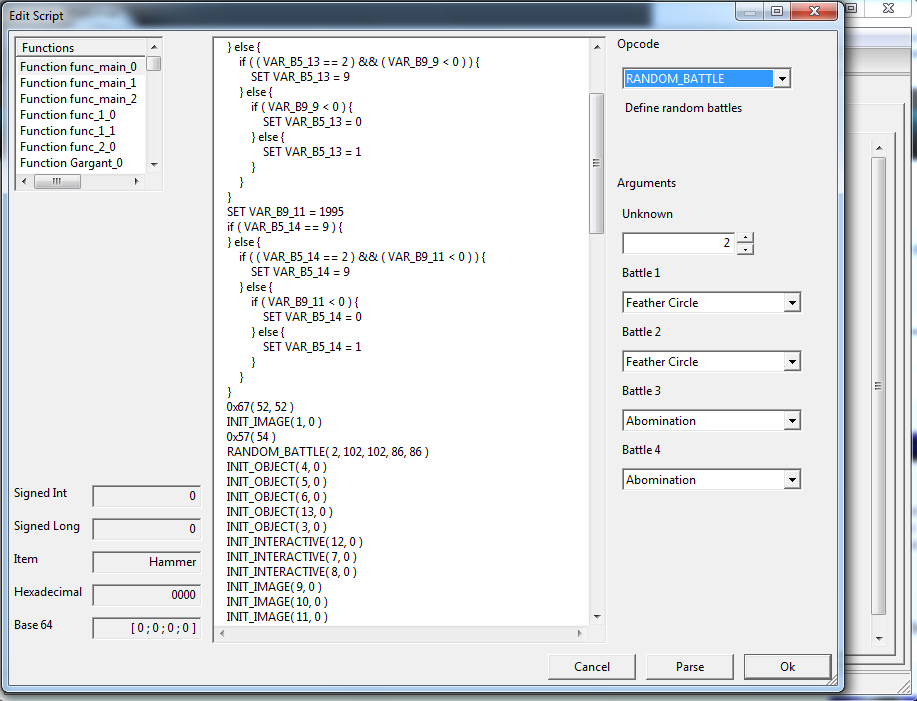Click the if ( VAR_B5_14 == 9 ) line
The height and width of the screenshot is (701, 917).
tap(285, 227)
